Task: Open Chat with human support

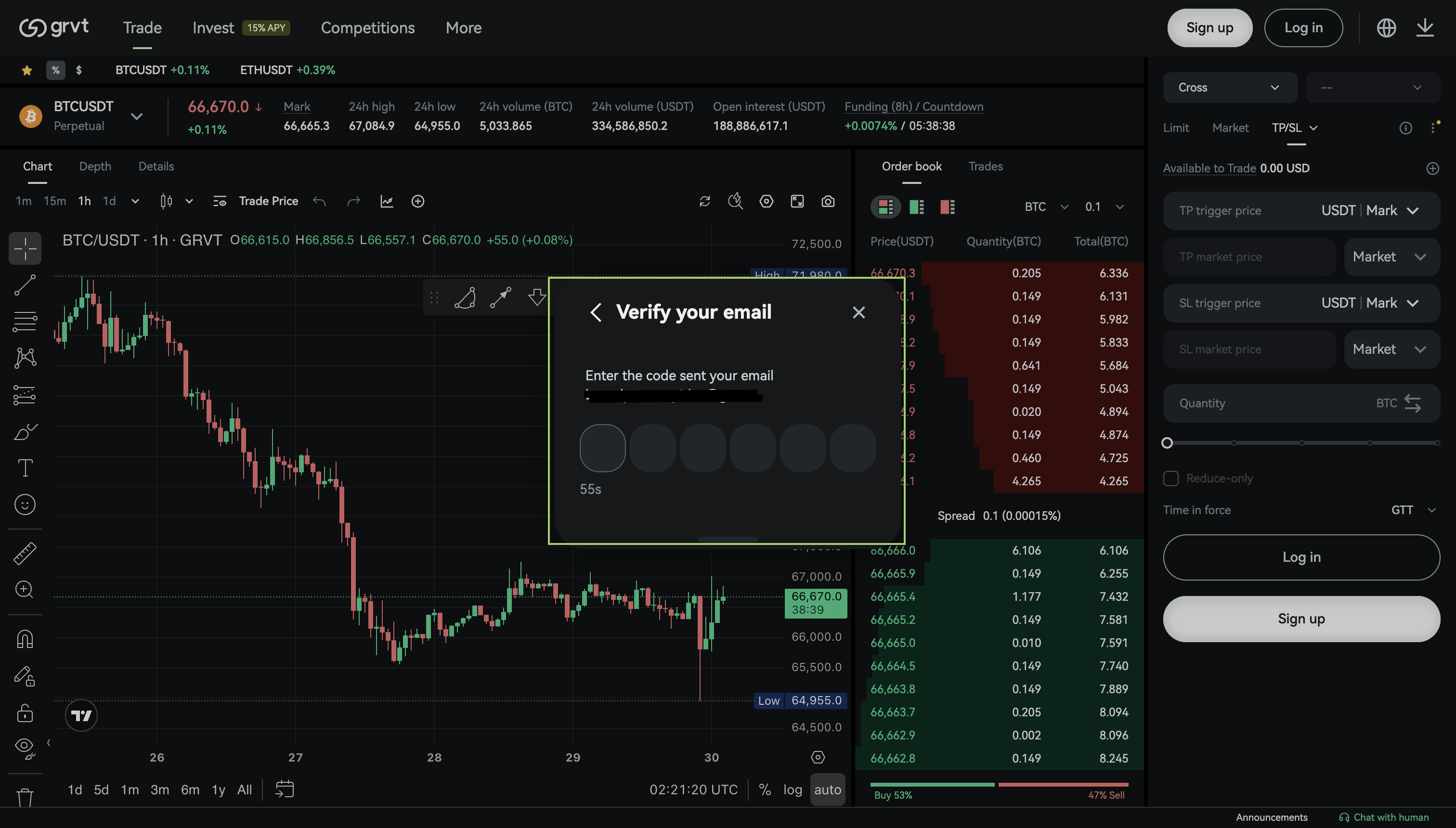Action: [1384, 817]
